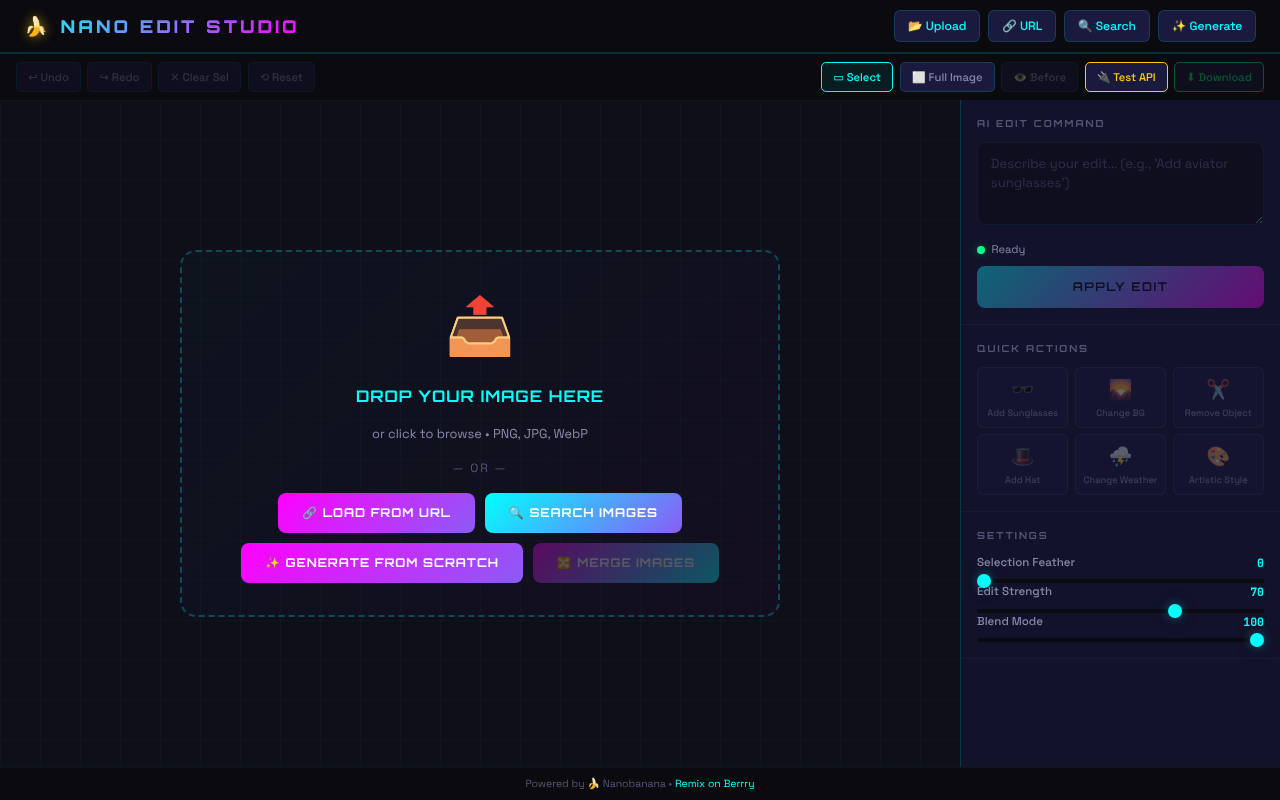The width and height of the screenshot is (1280, 800).
Task: Click the Add Hat quick action
Action: pyautogui.click(x=1022, y=463)
